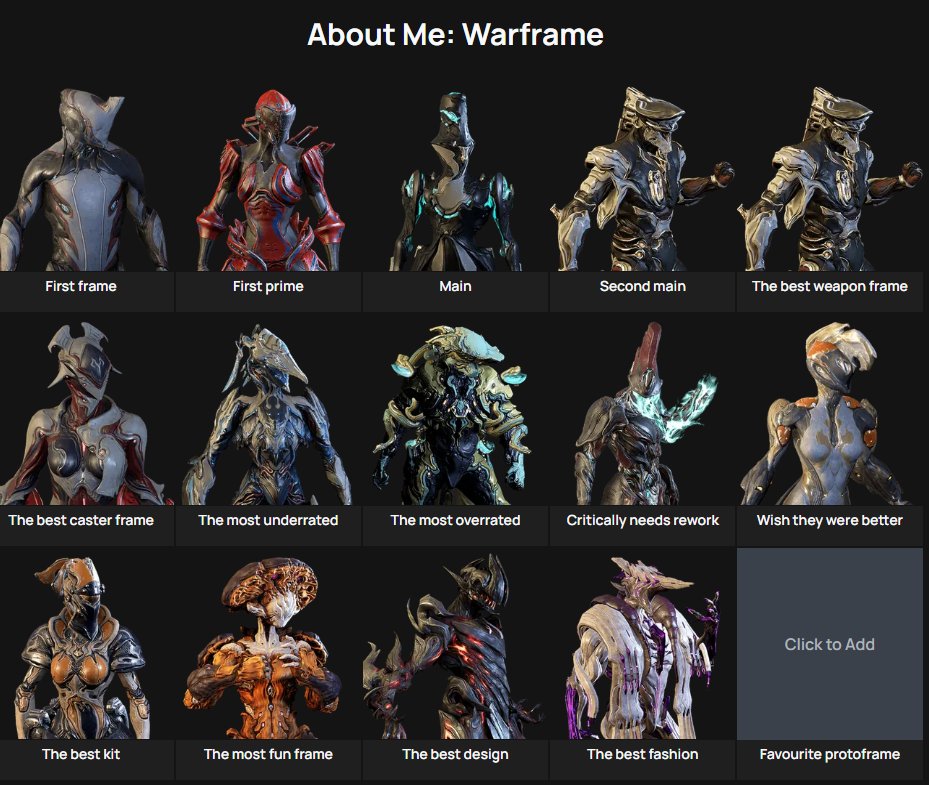Click 'The best kit' caption
The width and height of the screenshot is (929, 785).
tap(81, 754)
